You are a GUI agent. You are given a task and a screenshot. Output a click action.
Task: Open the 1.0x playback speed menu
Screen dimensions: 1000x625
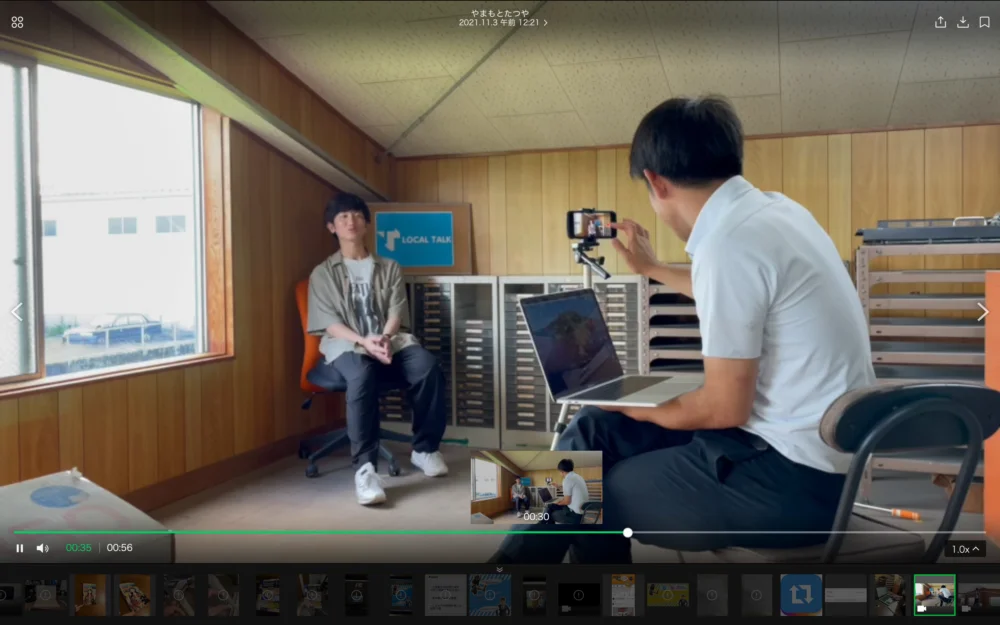[965, 549]
